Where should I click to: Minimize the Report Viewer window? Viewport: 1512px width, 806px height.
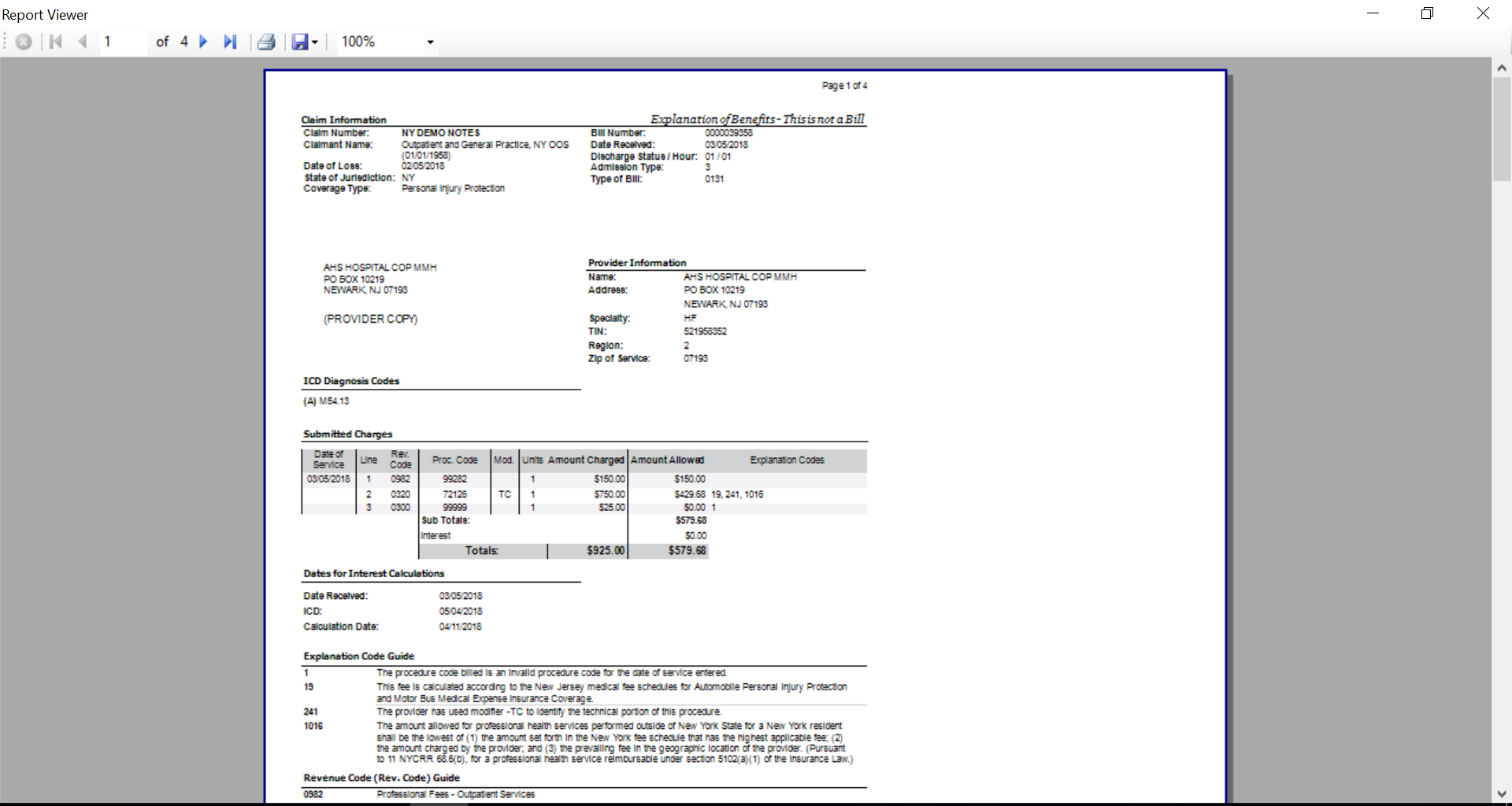pos(1373,13)
